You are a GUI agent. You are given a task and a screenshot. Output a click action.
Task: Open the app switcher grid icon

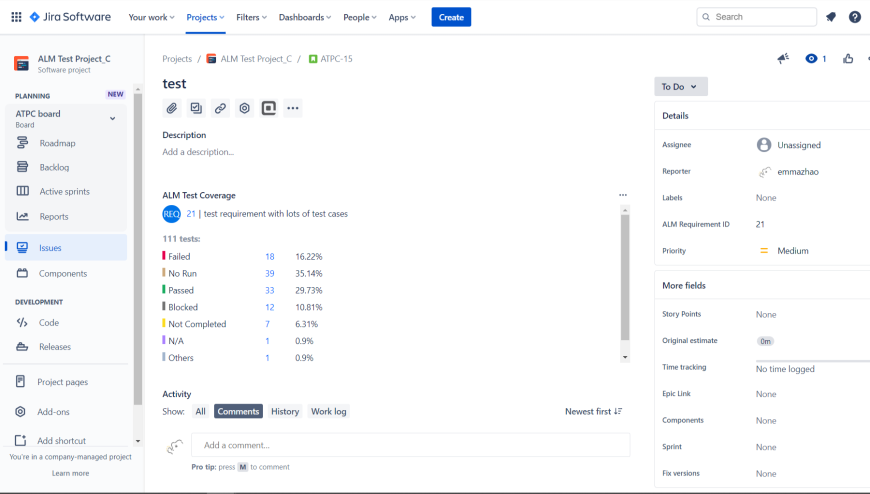17,17
